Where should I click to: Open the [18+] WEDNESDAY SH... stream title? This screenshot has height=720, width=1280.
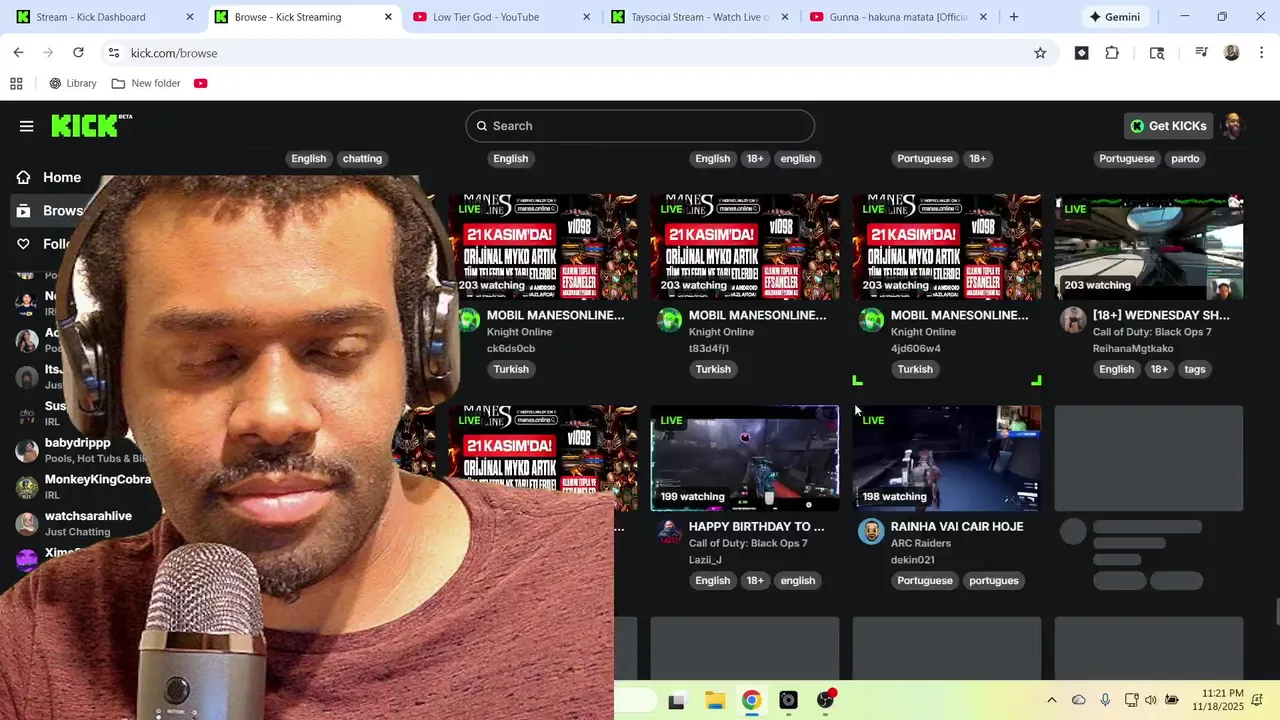click(1161, 315)
